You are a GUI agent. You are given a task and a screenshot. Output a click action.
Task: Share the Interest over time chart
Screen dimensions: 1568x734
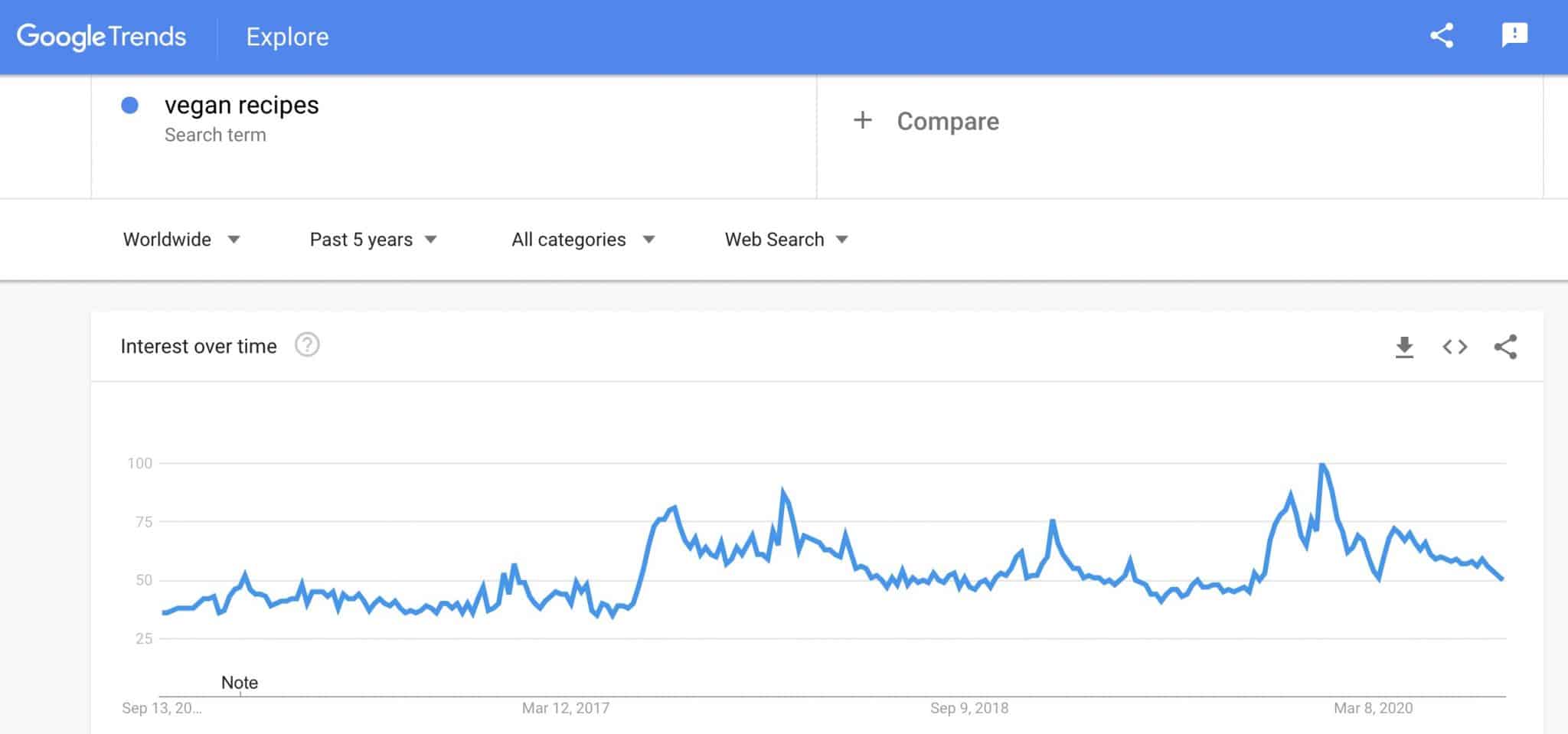tap(1505, 347)
